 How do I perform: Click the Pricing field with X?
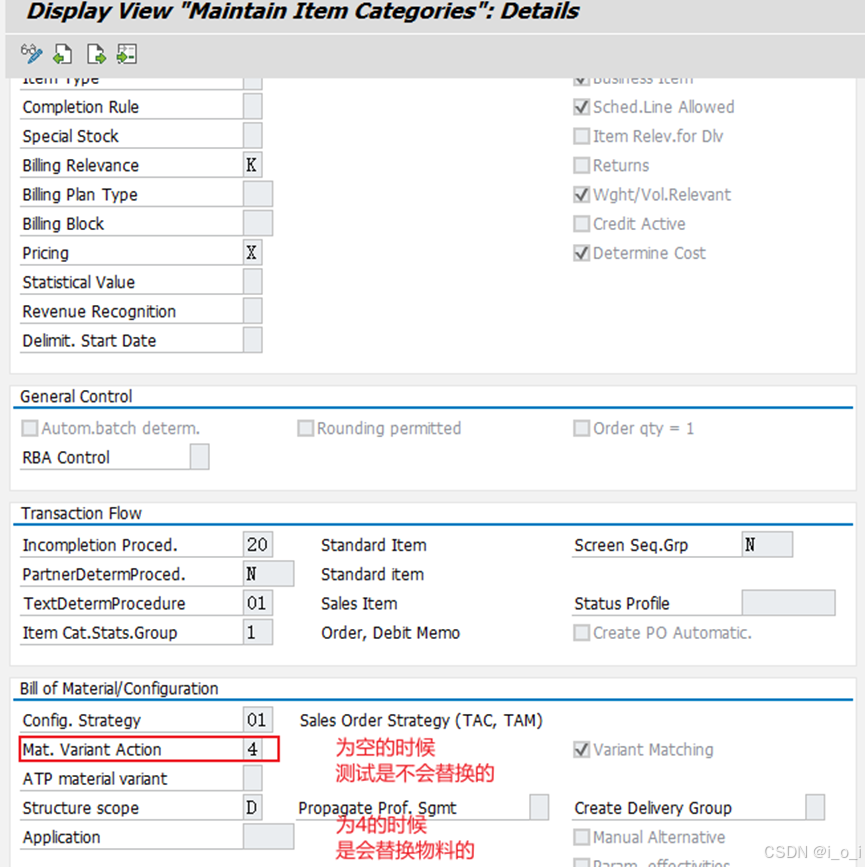[x=253, y=253]
